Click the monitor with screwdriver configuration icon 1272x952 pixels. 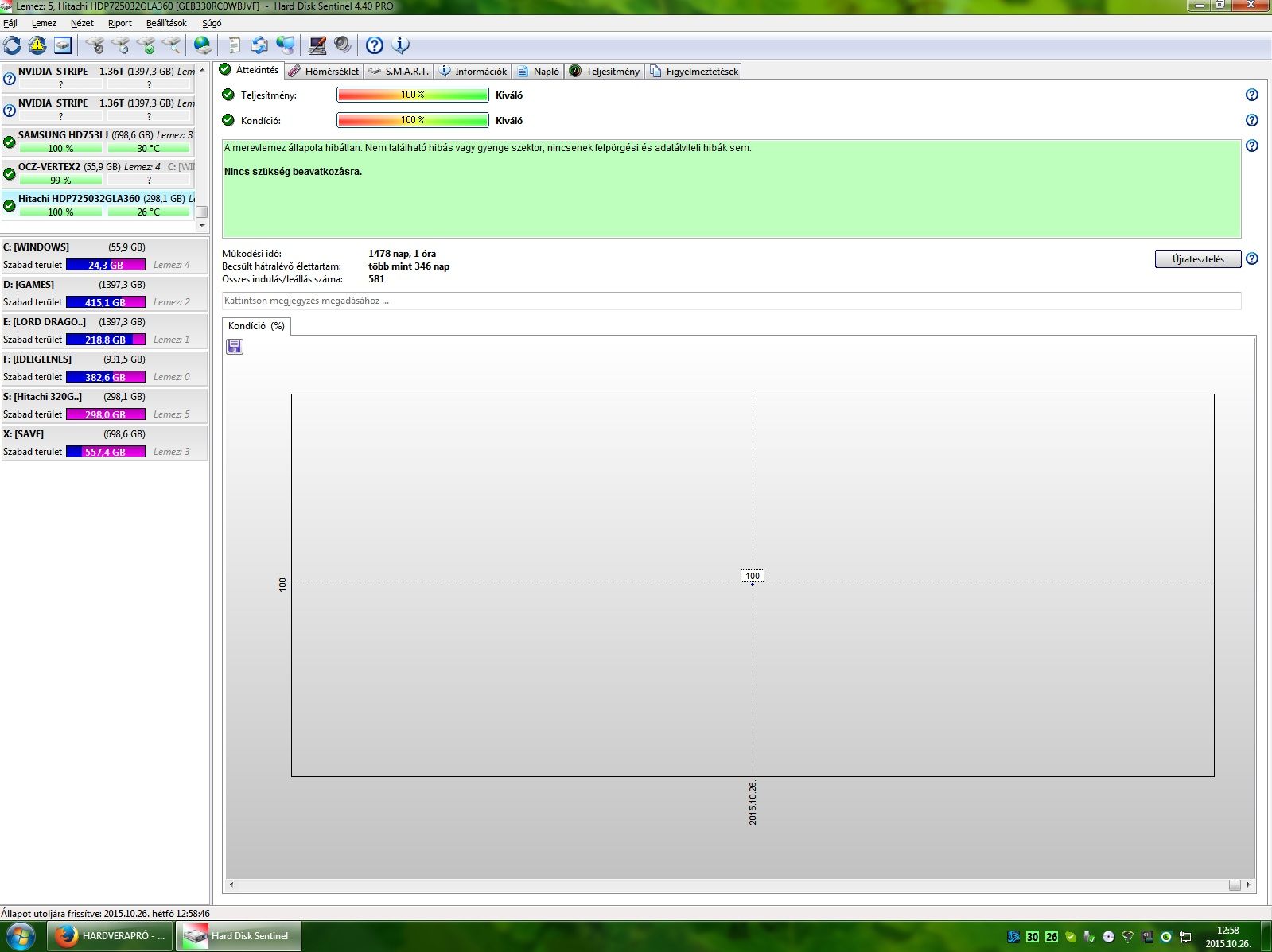(317, 45)
